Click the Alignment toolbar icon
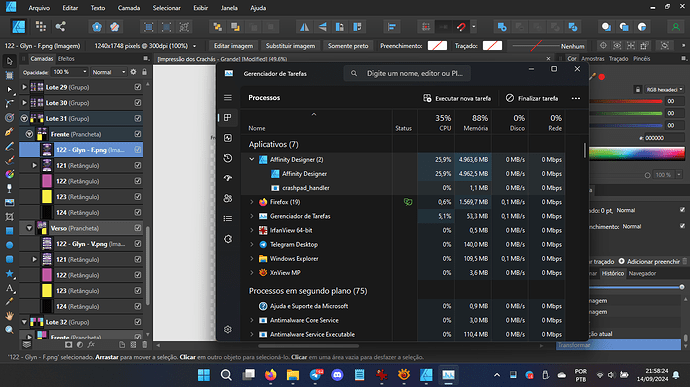The width and height of the screenshot is (690, 387). pos(392,27)
